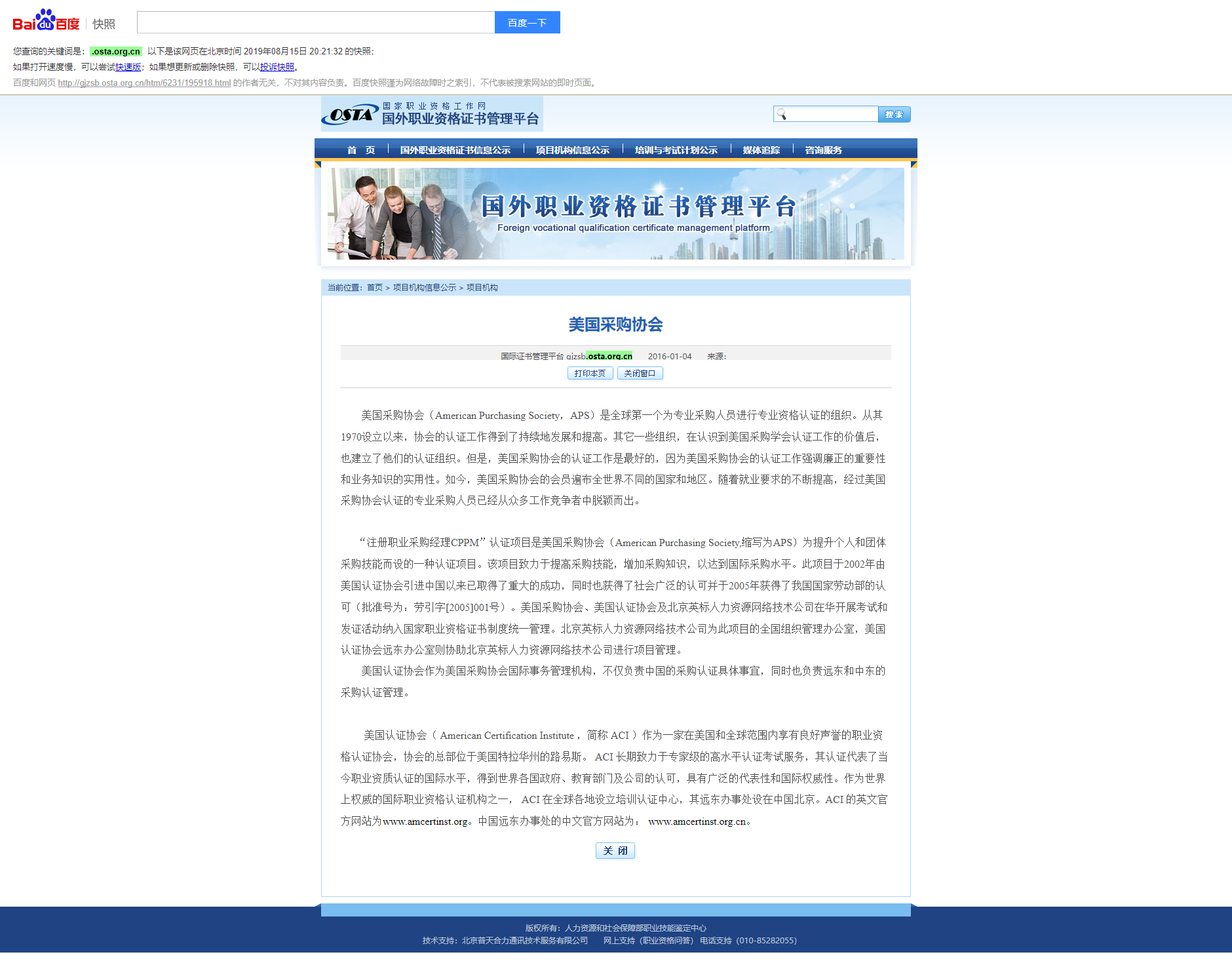Click the 关闭窗口 button
Image resolution: width=1232 pixels, height=965 pixels.
640,373
